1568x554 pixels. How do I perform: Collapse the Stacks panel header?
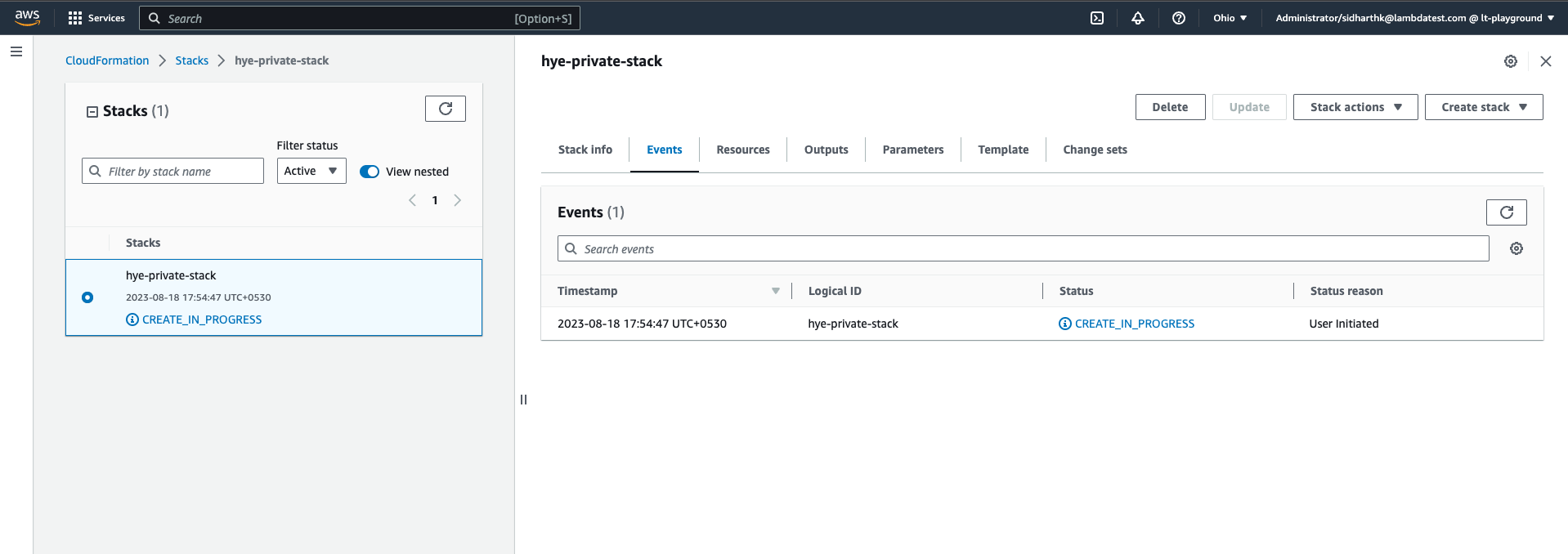click(92, 112)
